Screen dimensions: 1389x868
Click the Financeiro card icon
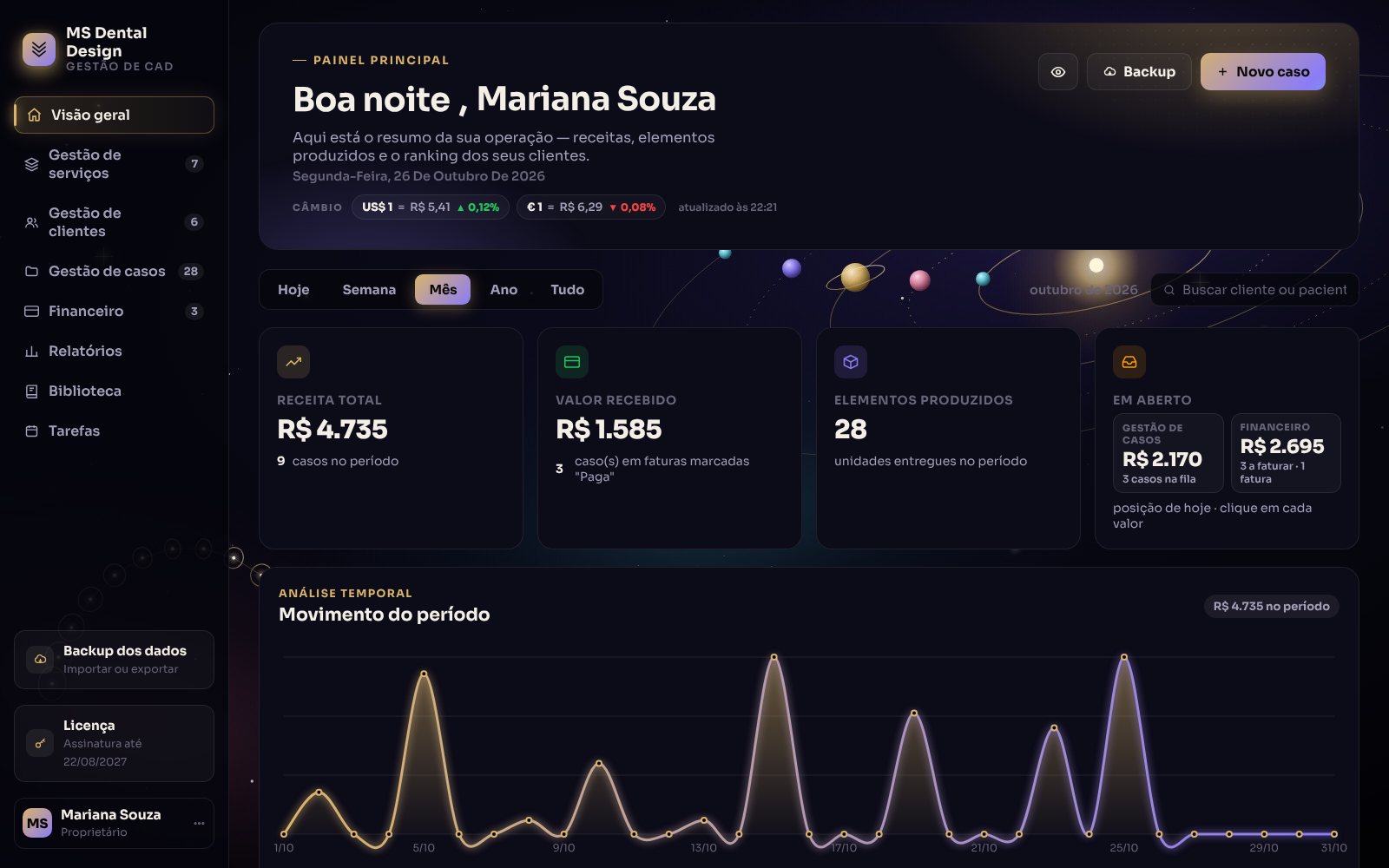[31, 311]
